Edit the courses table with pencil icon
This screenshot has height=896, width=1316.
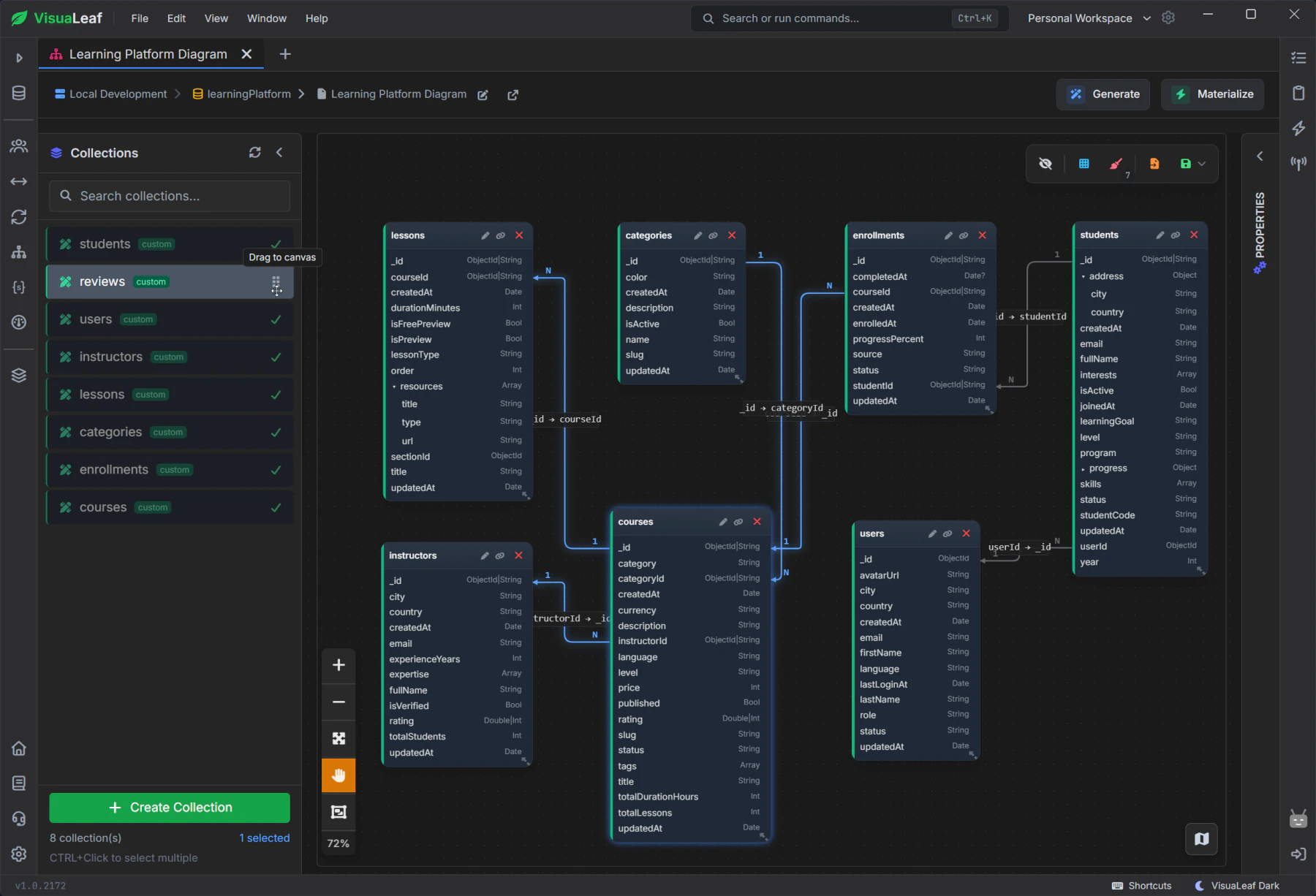(723, 522)
